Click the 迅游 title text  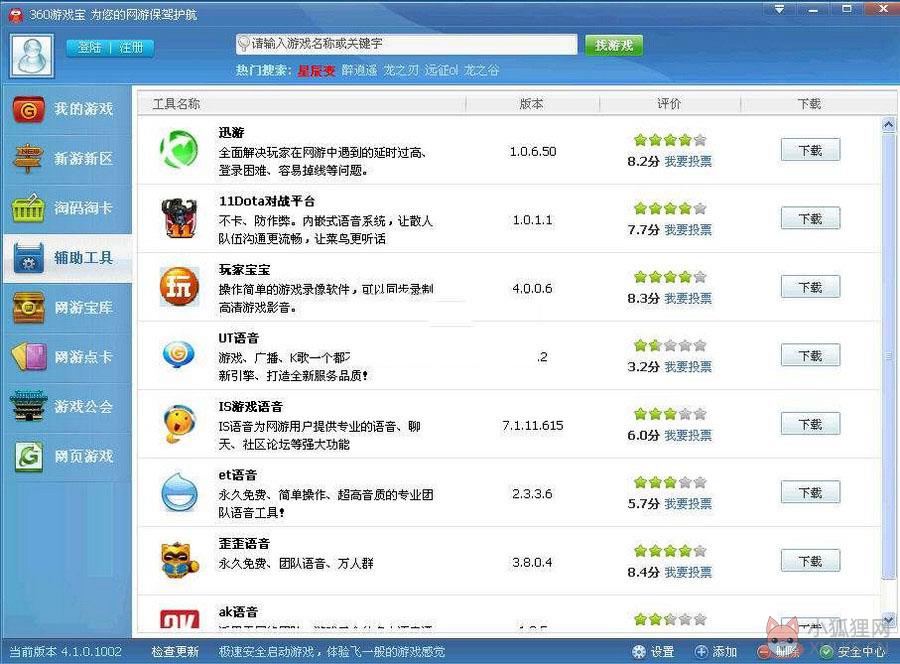click(231, 133)
